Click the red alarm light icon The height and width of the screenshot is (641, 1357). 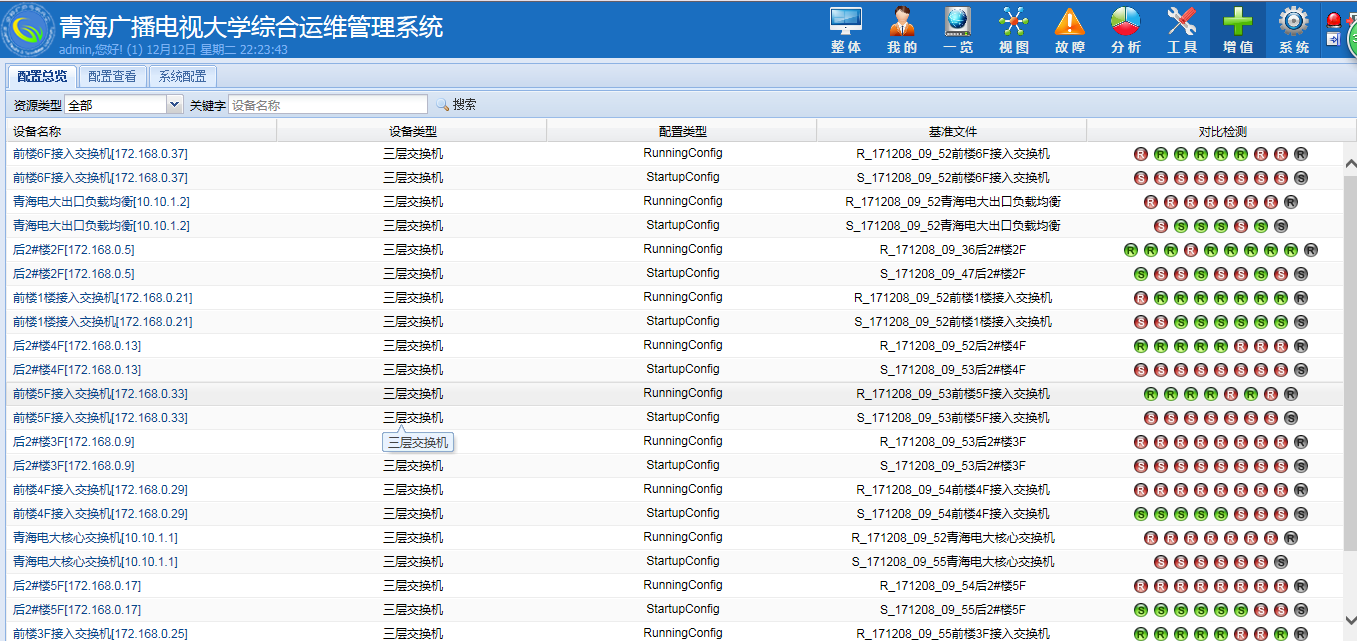pyautogui.click(x=1334, y=19)
